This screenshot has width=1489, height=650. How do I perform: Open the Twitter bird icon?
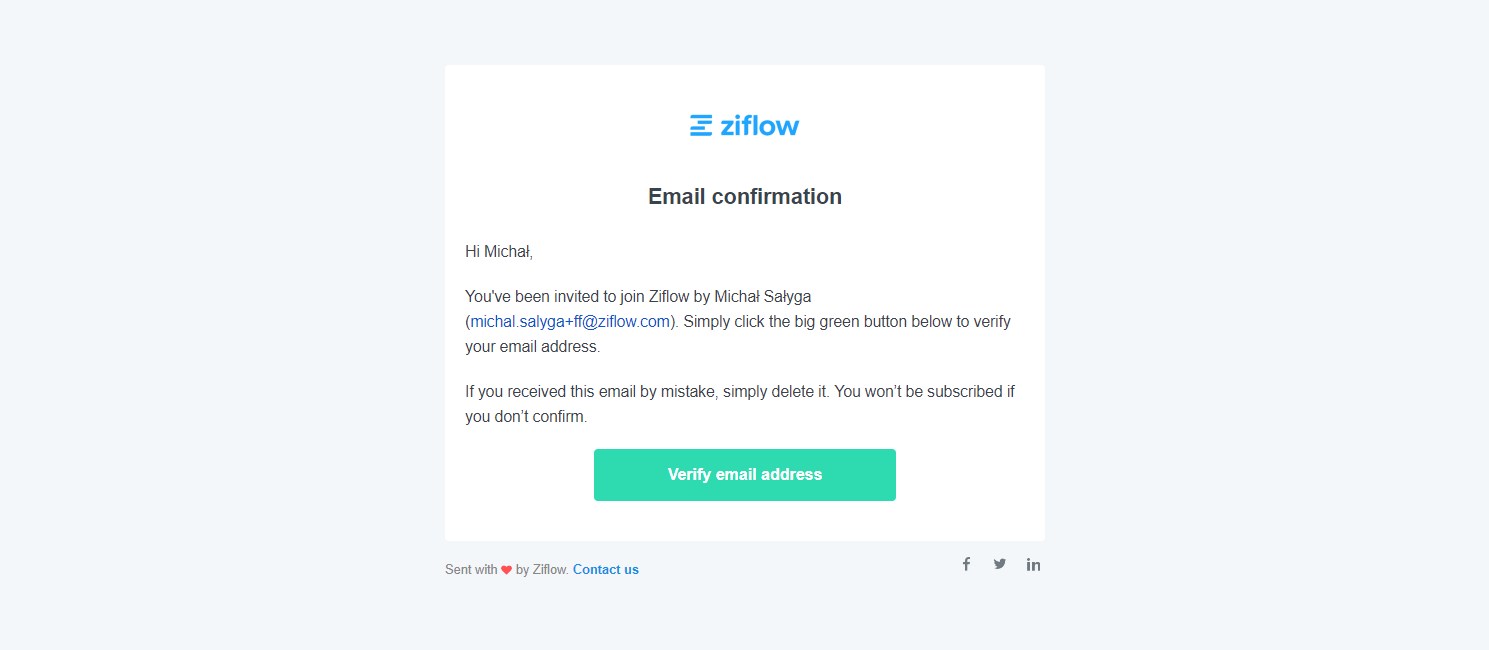coord(999,564)
